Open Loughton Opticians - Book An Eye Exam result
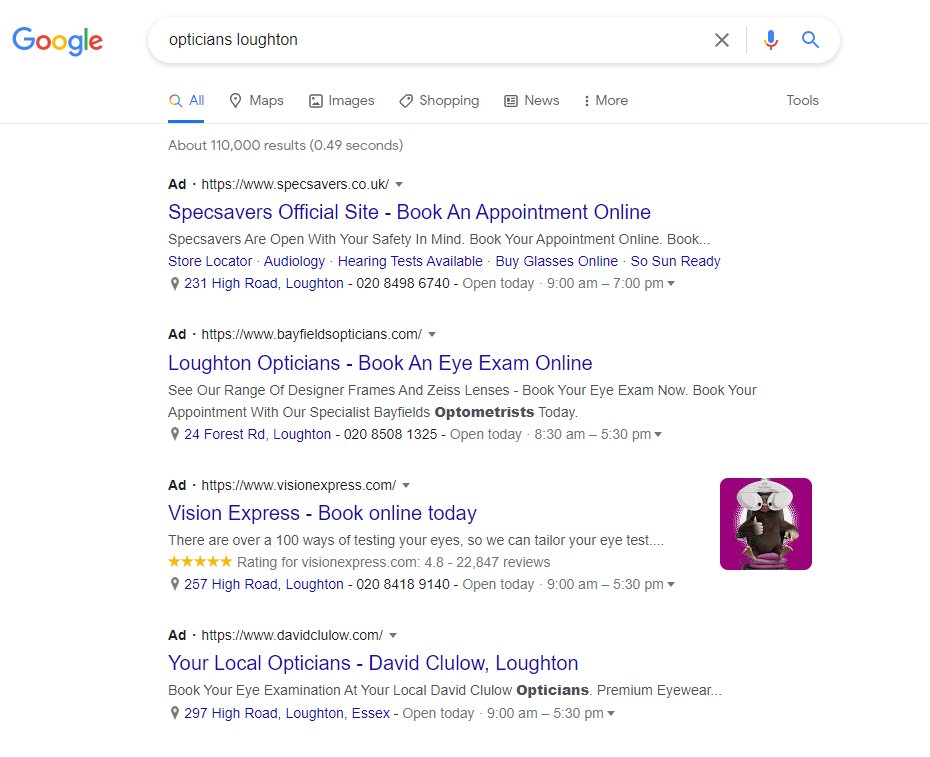Viewport: 930px width, 757px height. coord(380,363)
